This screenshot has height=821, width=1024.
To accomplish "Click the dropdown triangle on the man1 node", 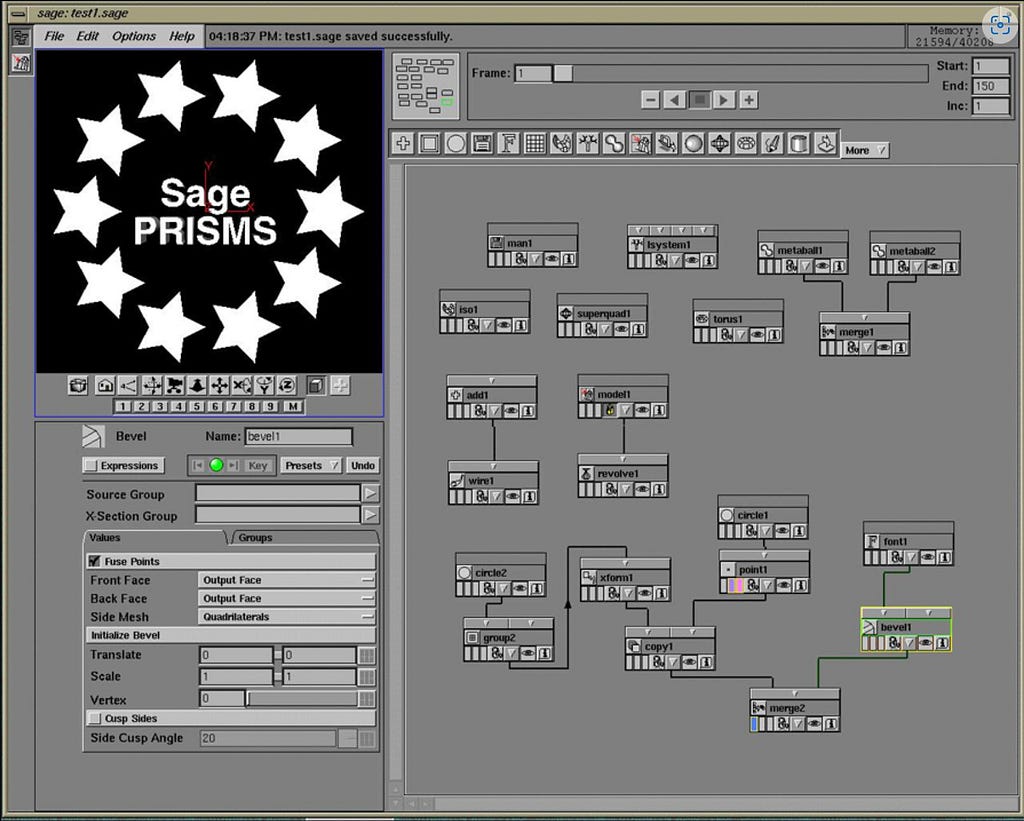I will click(x=536, y=259).
